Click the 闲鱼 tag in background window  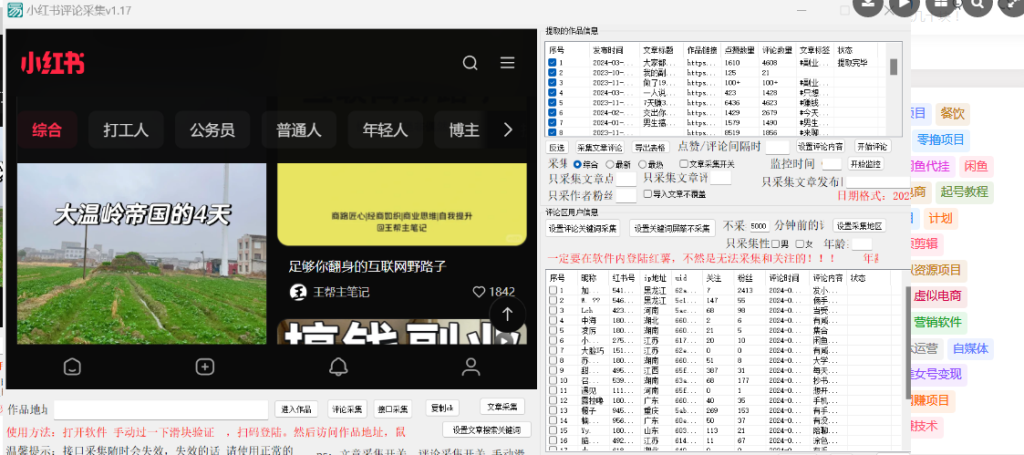[977, 166]
